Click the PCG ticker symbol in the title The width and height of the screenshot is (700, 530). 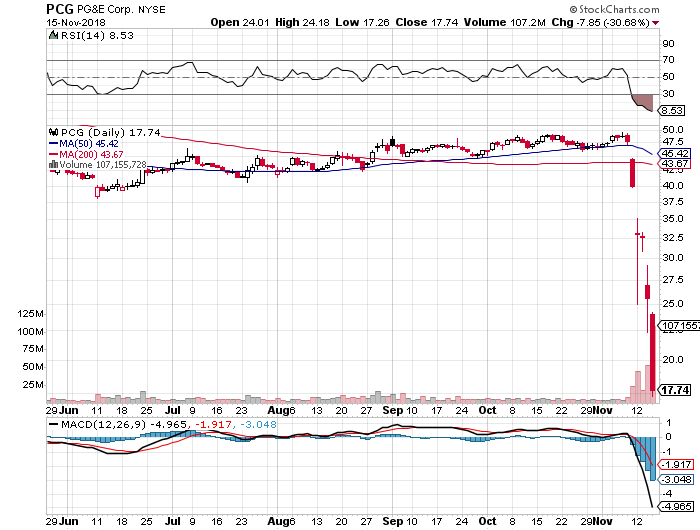(x=60, y=9)
